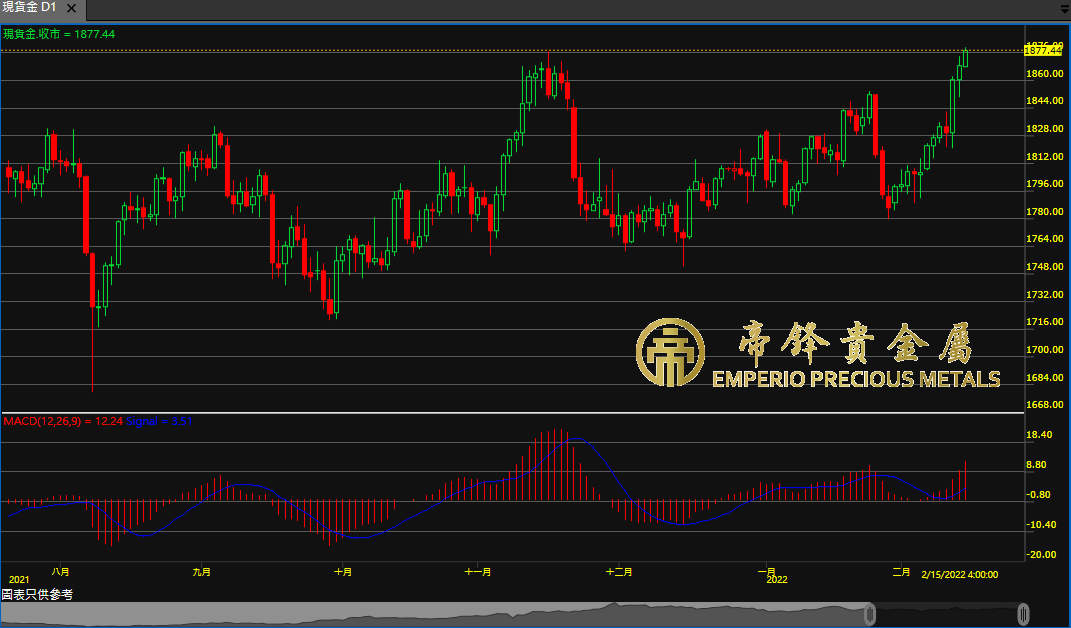Click the 1860.00 price axis label
The height and width of the screenshot is (628, 1071).
[x=1045, y=74]
